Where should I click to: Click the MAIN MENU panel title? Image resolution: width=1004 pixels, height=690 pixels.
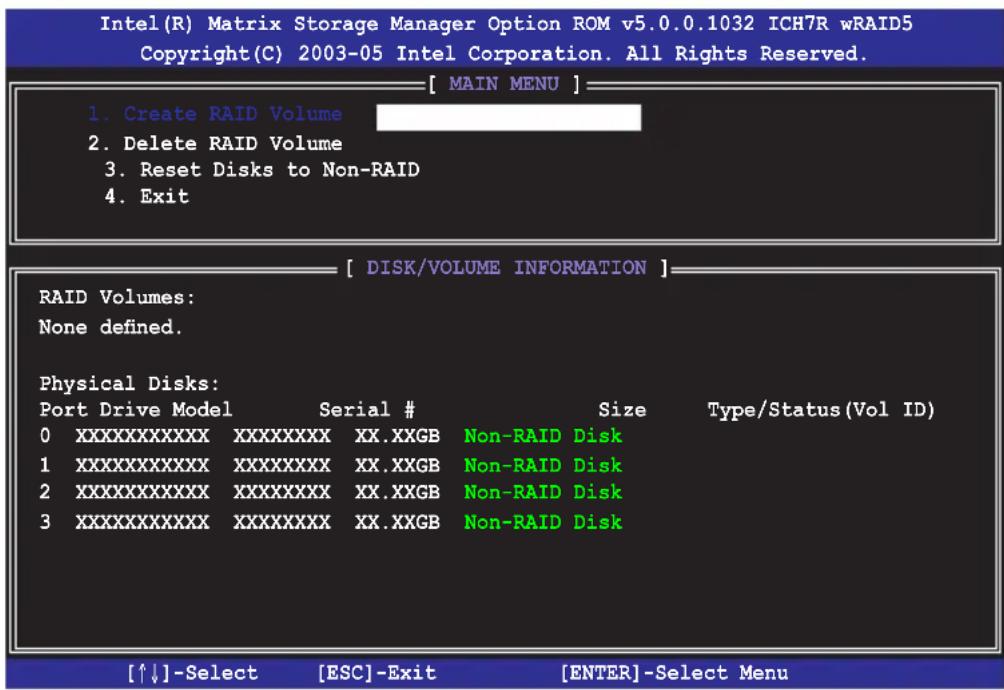click(504, 84)
